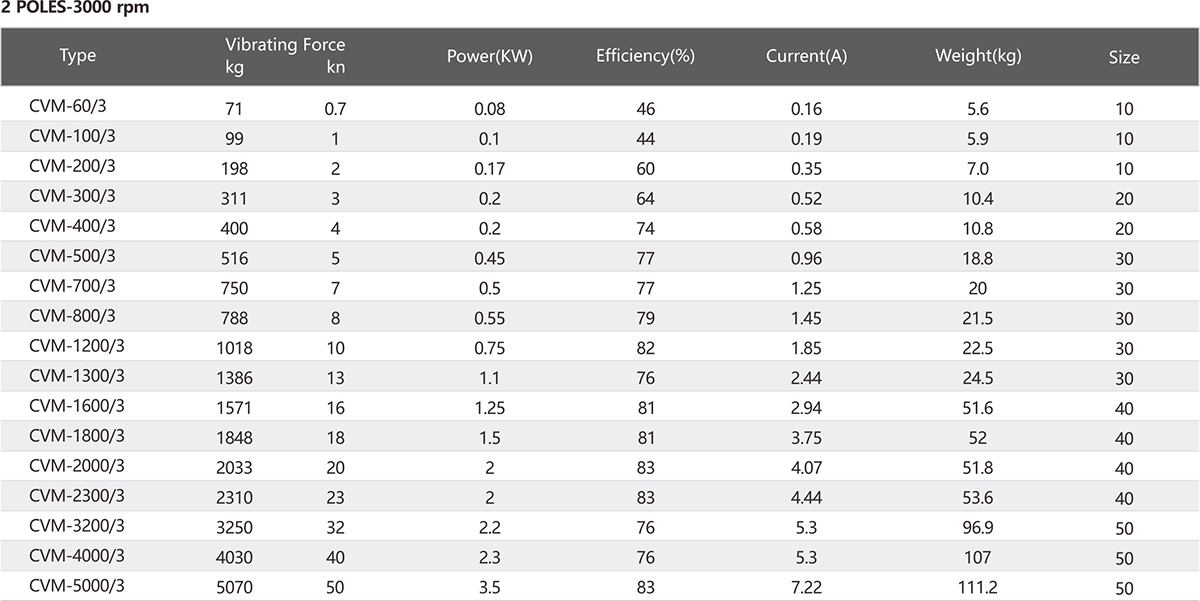Click the 7.22 current value
Image resolution: width=1200 pixels, height=601 pixels.
(806, 589)
